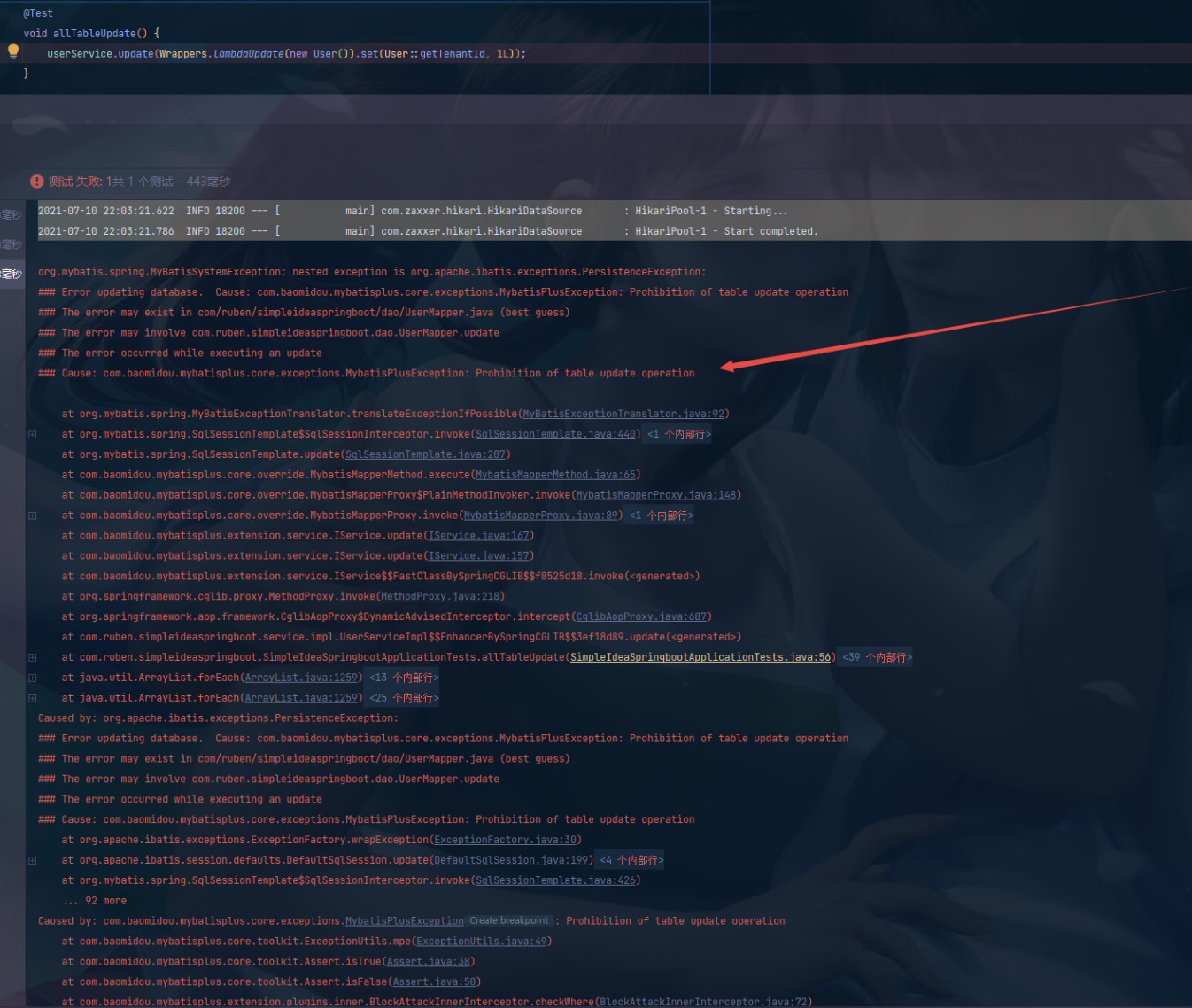Click the 'Create breakpoint' button
Screen dimensions: 1192x1008
pos(509,921)
